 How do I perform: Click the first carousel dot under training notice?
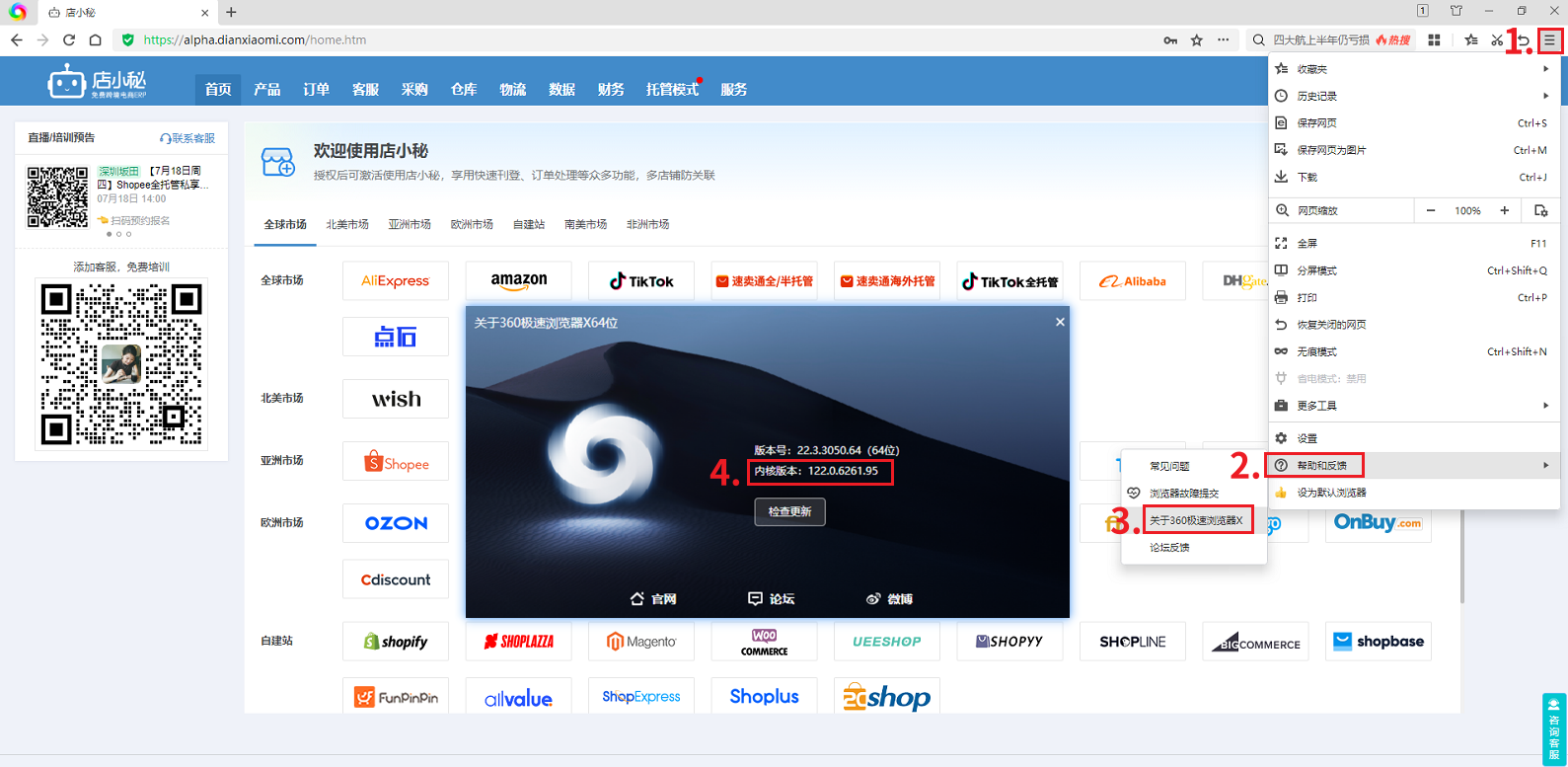(x=110, y=234)
